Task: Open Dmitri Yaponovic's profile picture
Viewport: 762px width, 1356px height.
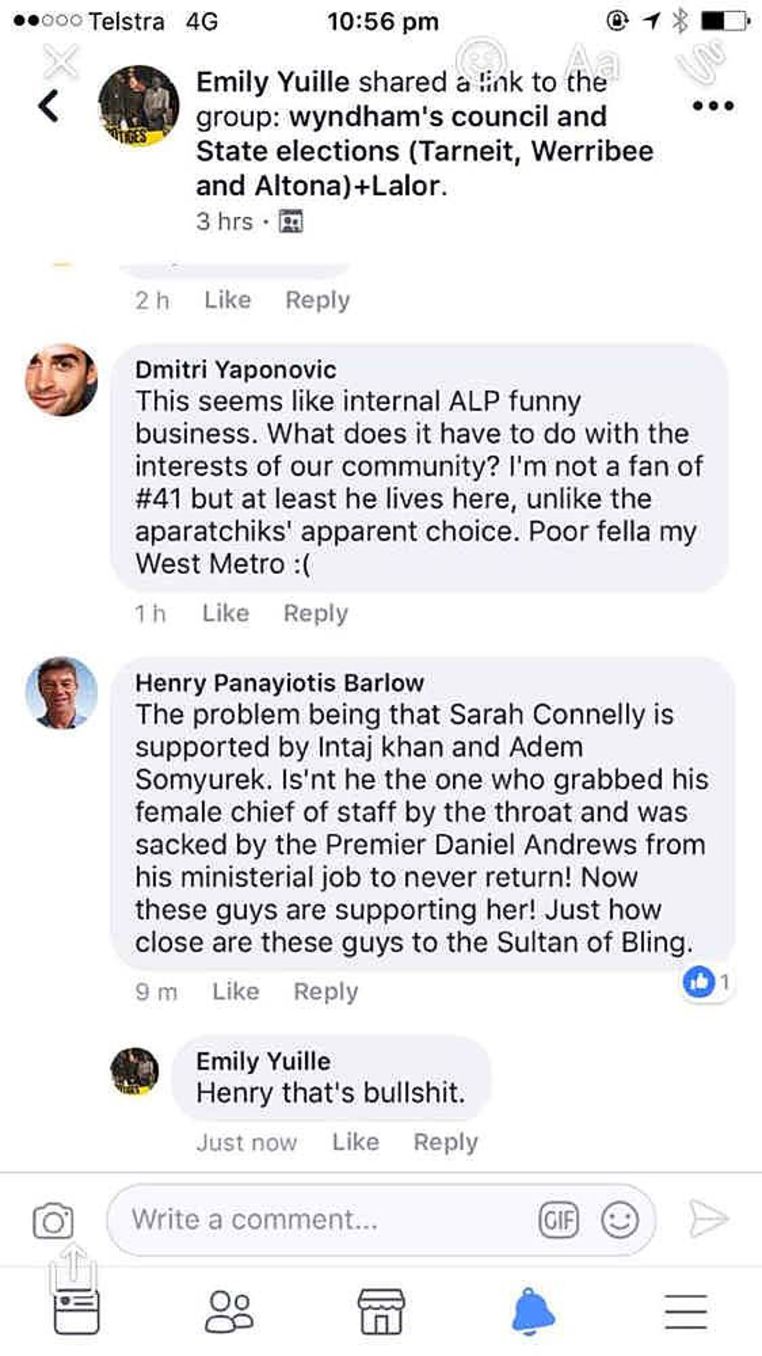Action: [61, 380]
